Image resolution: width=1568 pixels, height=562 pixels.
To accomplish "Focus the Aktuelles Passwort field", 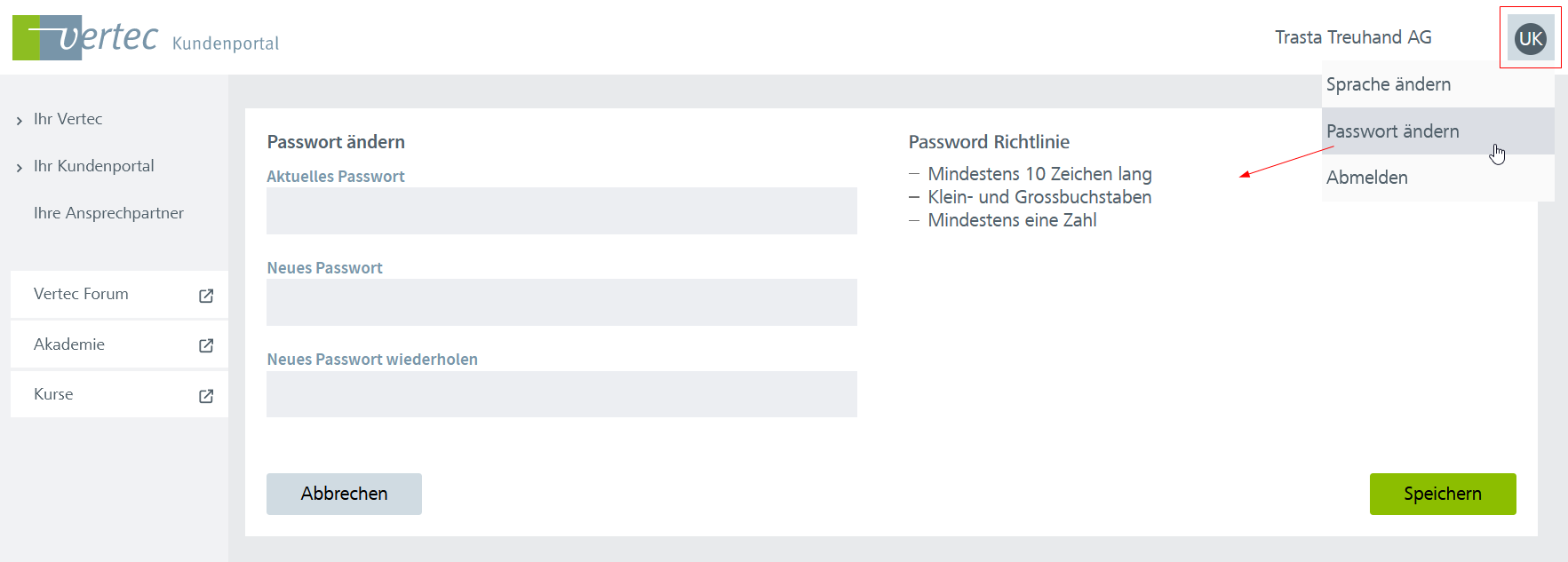I will pos(561,211).
